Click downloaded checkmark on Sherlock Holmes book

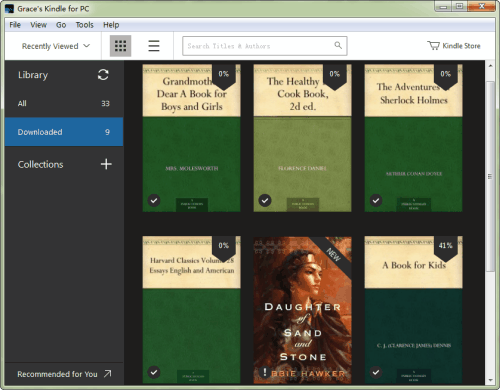point(376,200)
